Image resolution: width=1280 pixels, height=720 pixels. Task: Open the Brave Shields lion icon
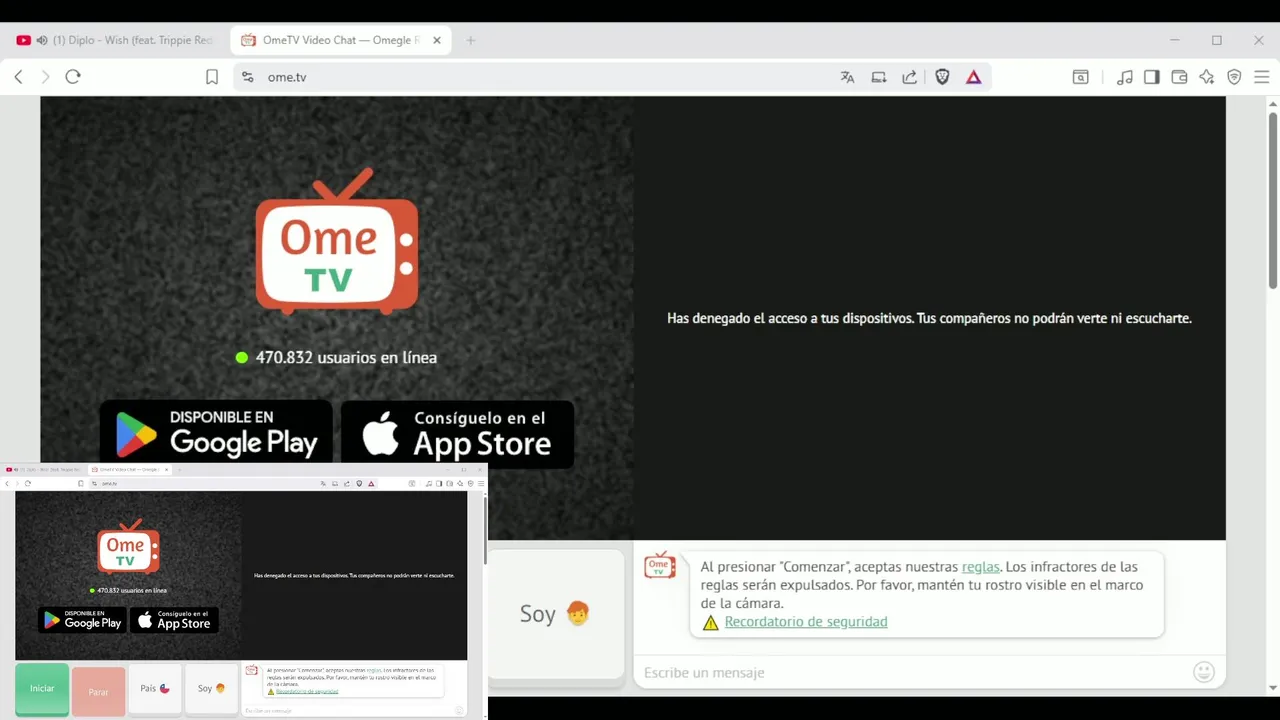click(942, 77)
